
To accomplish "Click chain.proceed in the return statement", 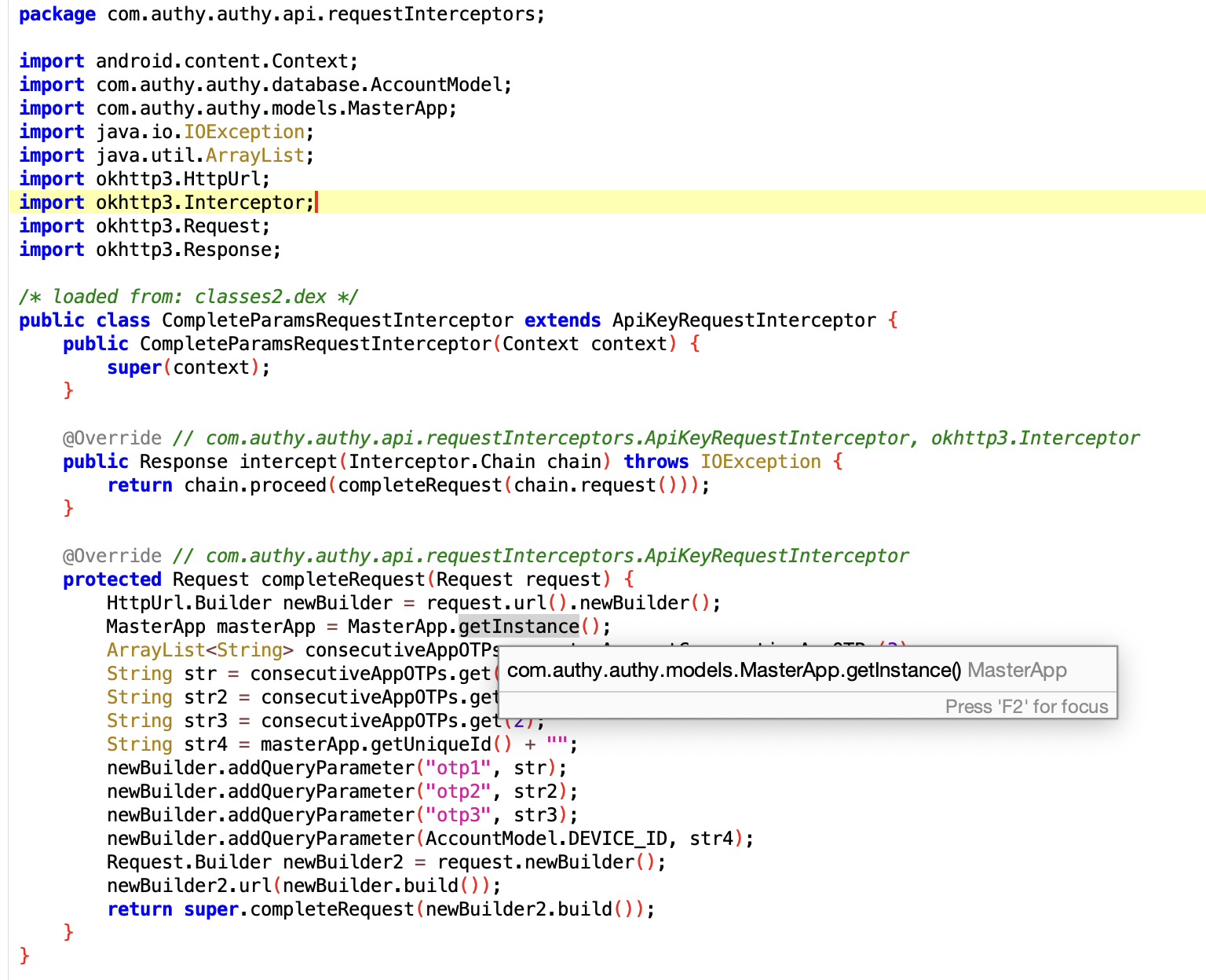I will (x=255, y=485).
